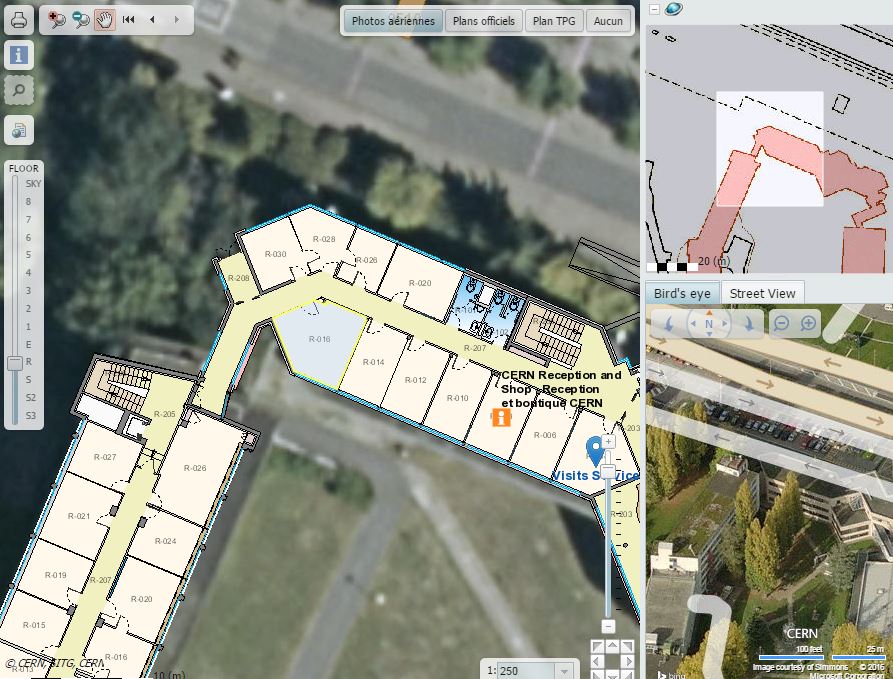Click room R-014 on floor plan
The width and height of the screenshot is (893, 679).
(374, 362)
